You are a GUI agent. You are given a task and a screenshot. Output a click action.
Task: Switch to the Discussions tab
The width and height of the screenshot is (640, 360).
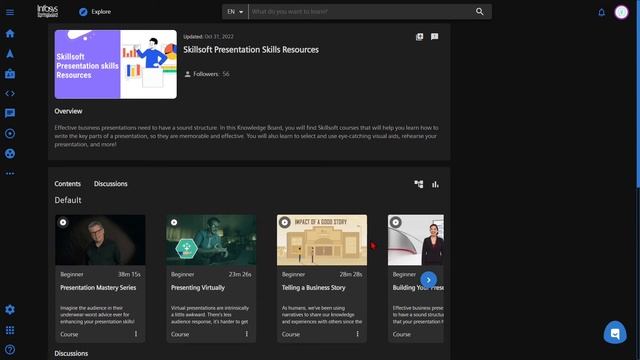click(111, 184)
